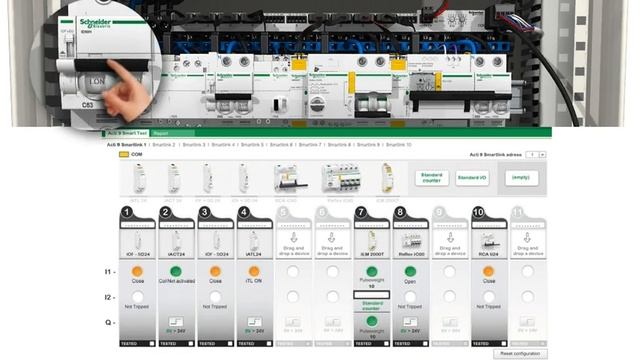Click the Standard I/O palette button

(472, 178)
